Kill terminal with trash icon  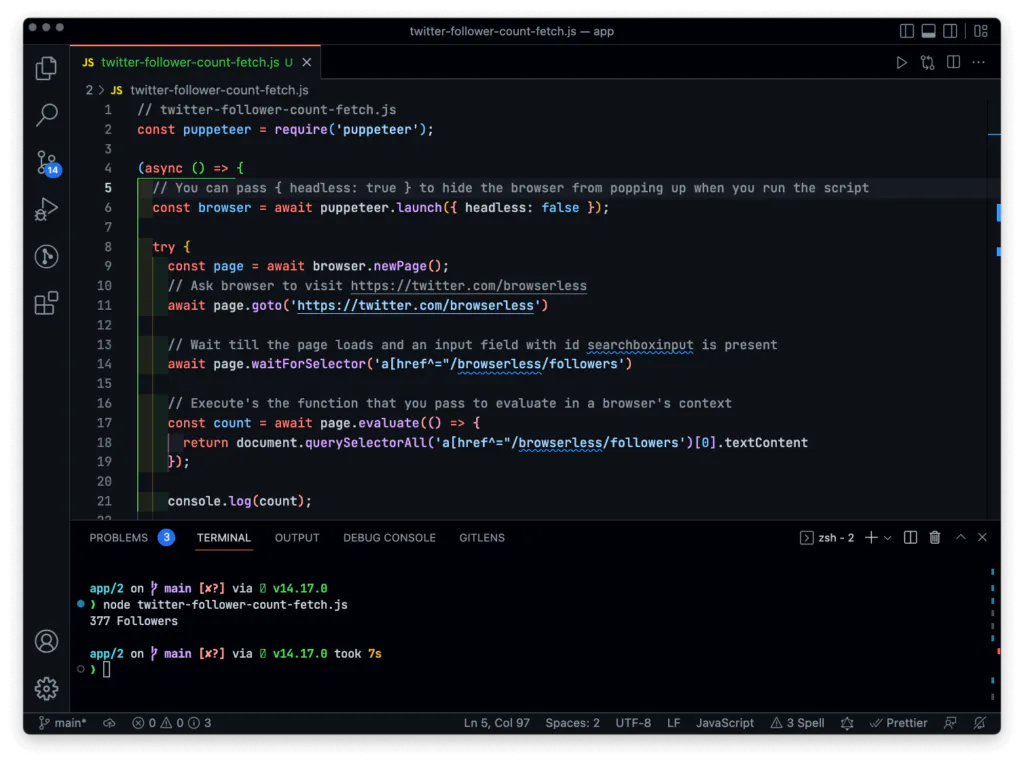(935, 538)
